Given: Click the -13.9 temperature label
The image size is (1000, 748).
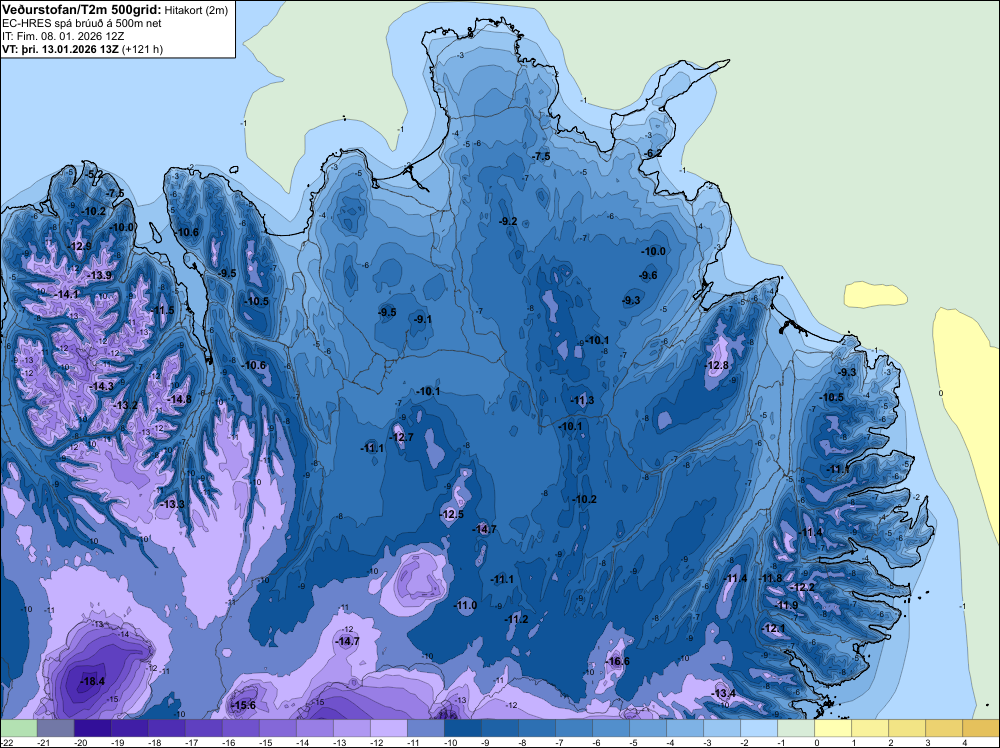Looking at the screenshot, I should click(x=99, y=275).
